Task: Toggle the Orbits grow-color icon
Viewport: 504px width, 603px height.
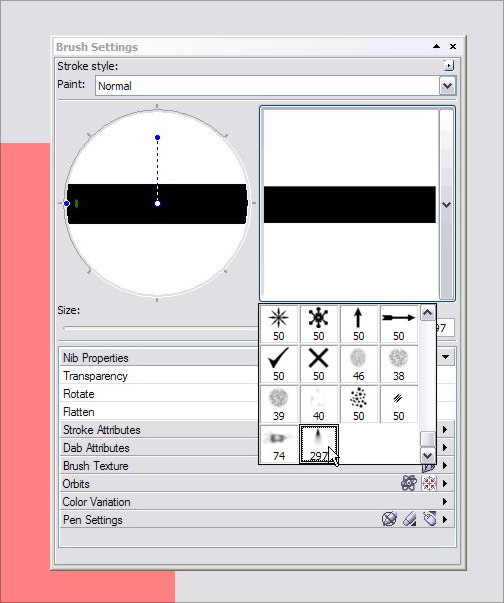Action: (x=429, y=483)
